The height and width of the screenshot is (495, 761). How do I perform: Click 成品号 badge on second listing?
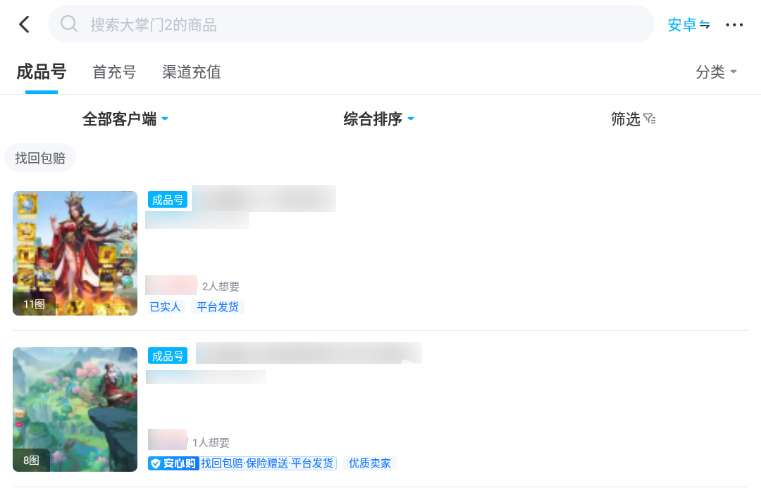167,356
